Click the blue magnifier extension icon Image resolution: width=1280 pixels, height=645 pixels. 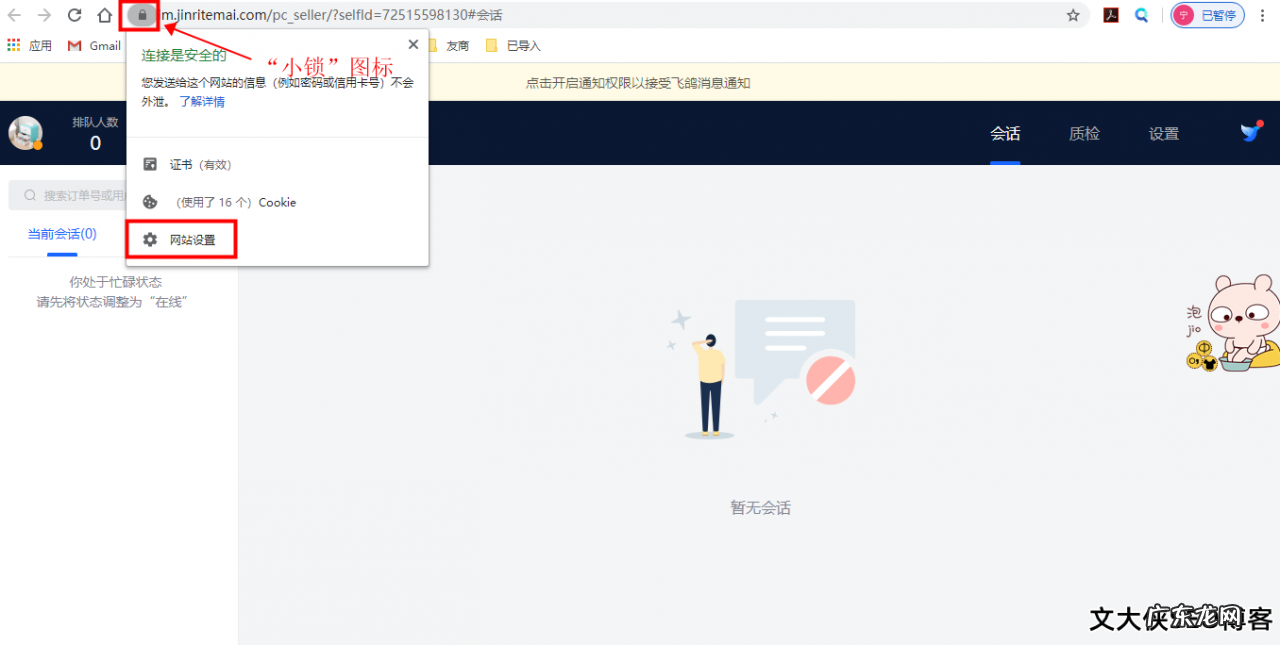[1141, 15]
